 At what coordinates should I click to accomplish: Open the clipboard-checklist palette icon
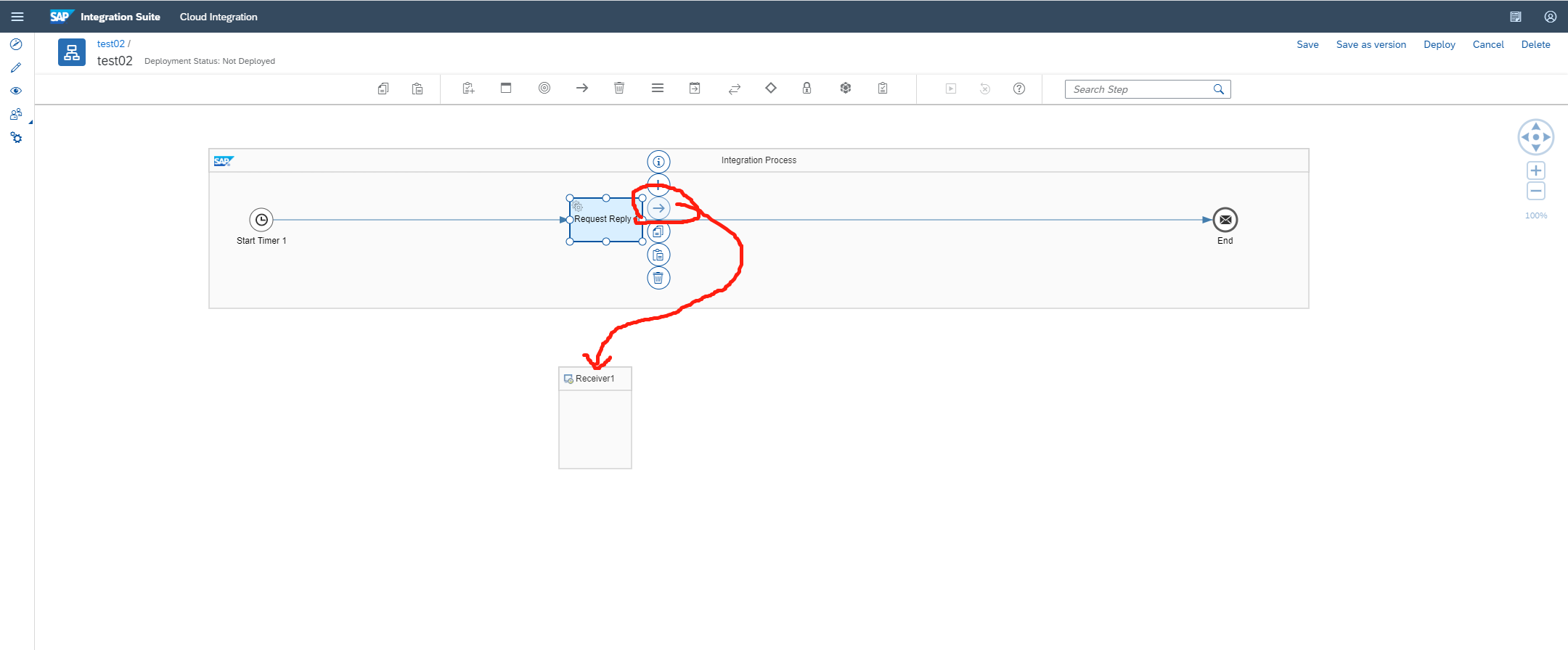click(883, 89)
